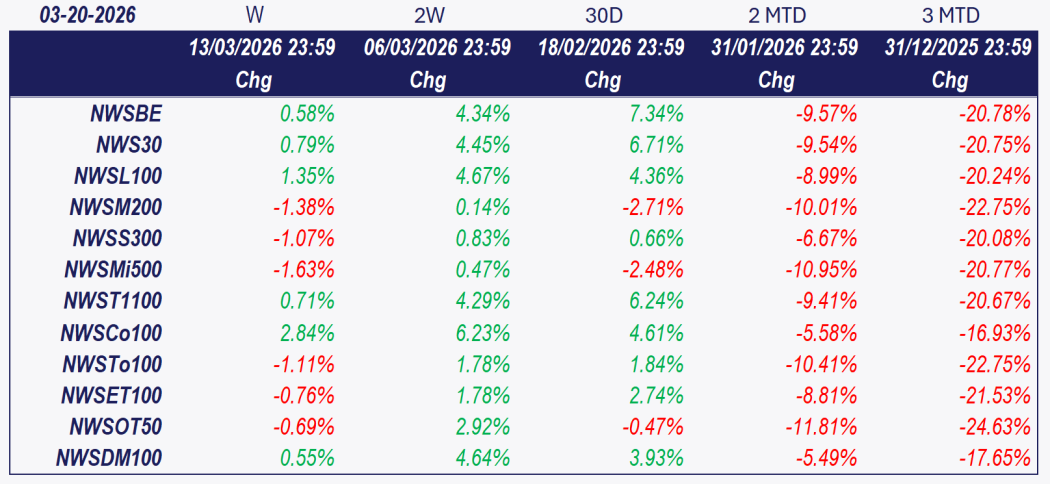Image resolution: width=1050 pixels, height=484 pixels.
Task: Select the NWSBE row label
Action: (x=126, y=114)
